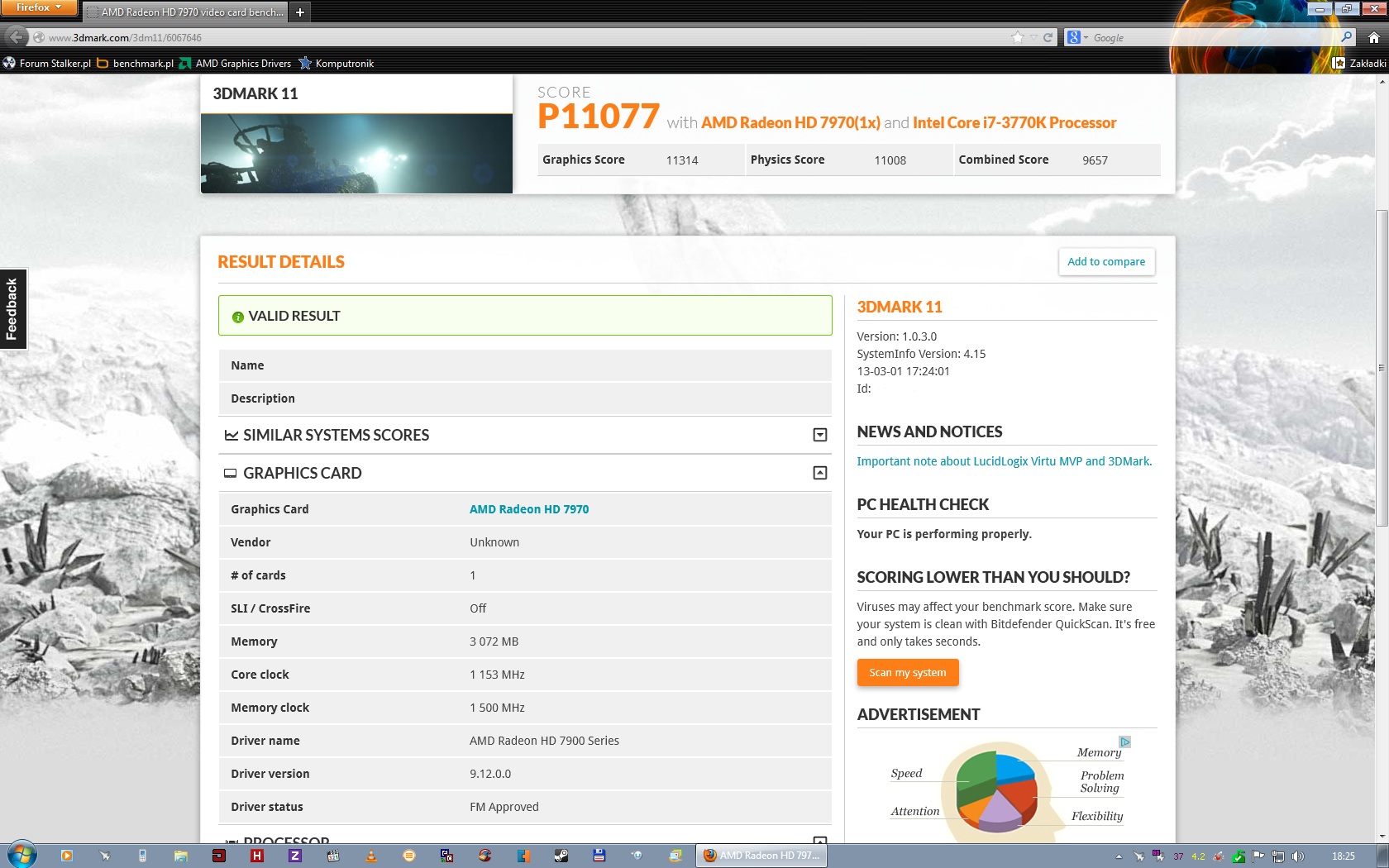The width and height of the screenshot is (1389, 868).
Task: Go back with the browser back arrow
Action: 16,37
